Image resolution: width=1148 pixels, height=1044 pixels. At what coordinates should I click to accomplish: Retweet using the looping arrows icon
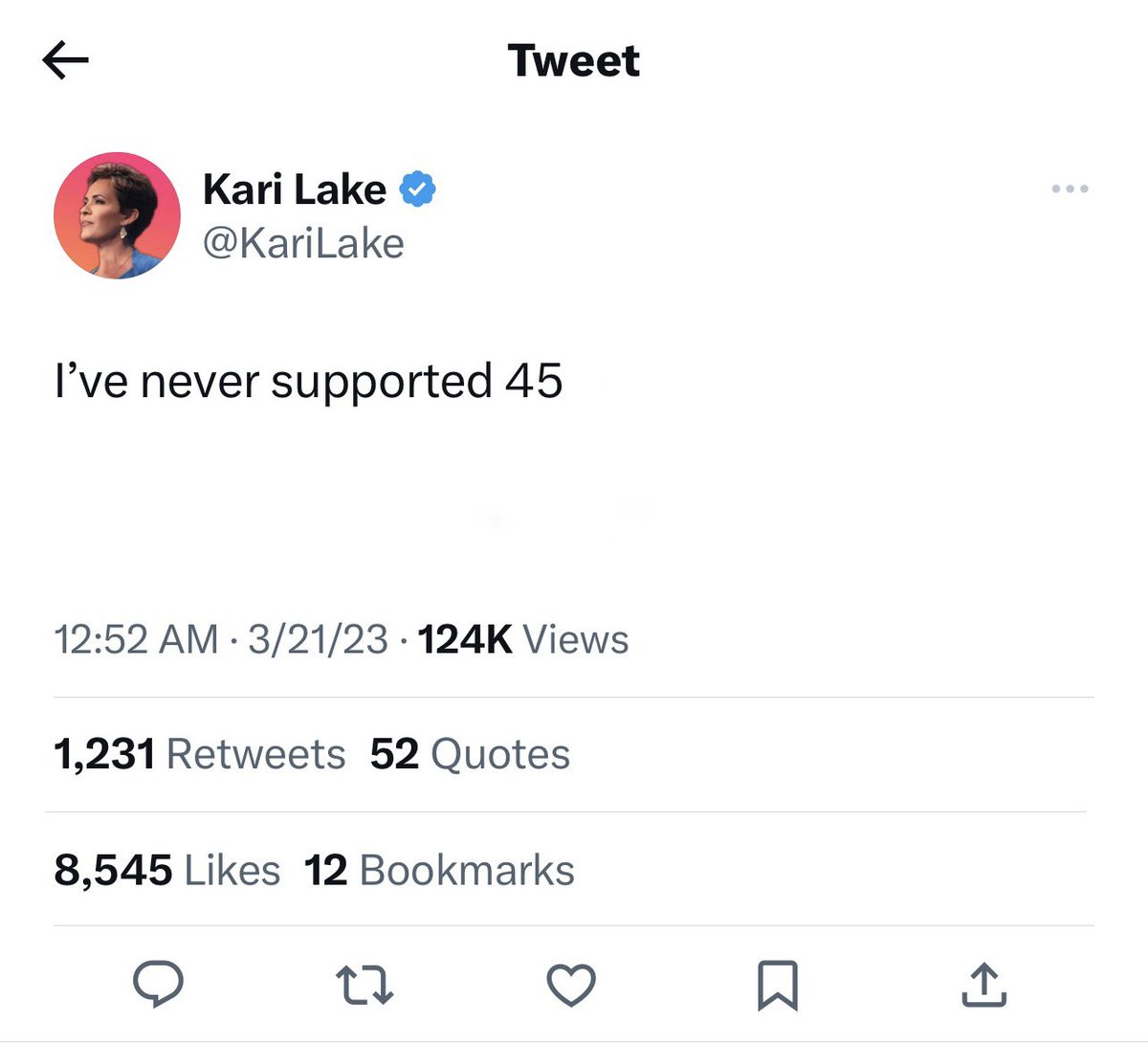point(364,985)
